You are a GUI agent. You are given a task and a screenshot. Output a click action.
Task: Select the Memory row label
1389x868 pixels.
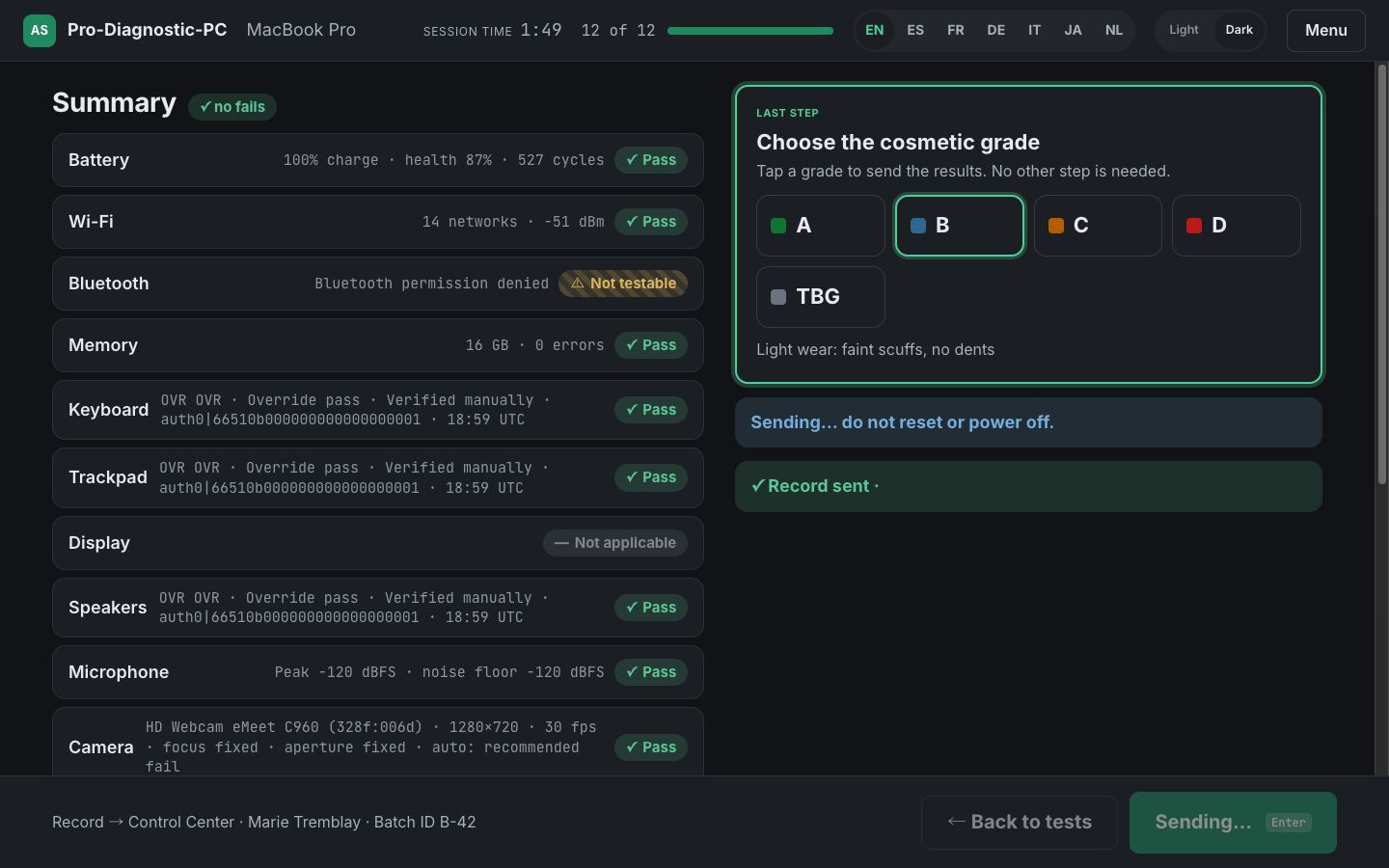[x=103, y=345]
